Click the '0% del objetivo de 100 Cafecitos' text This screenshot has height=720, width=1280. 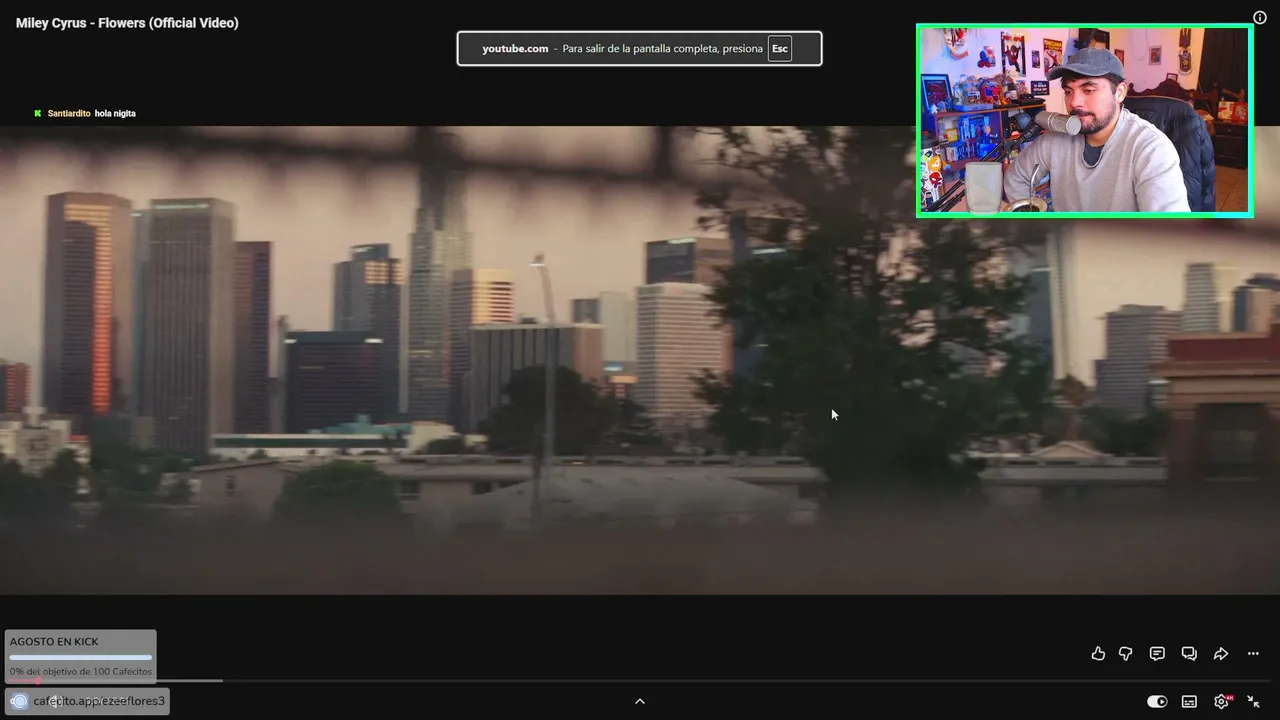click(81, 671)
